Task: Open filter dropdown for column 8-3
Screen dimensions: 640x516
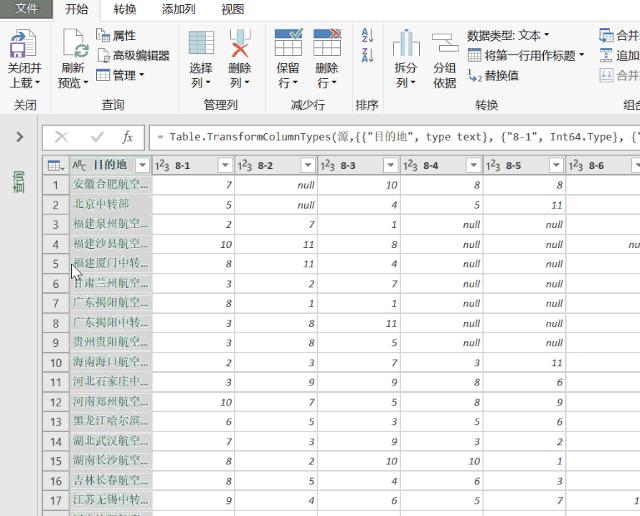Action: pos(391,165)
